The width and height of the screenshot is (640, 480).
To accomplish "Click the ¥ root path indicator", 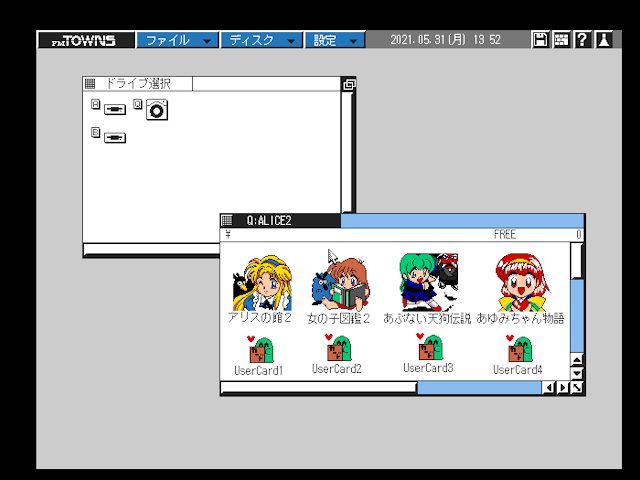I will (x=228, y=234).
